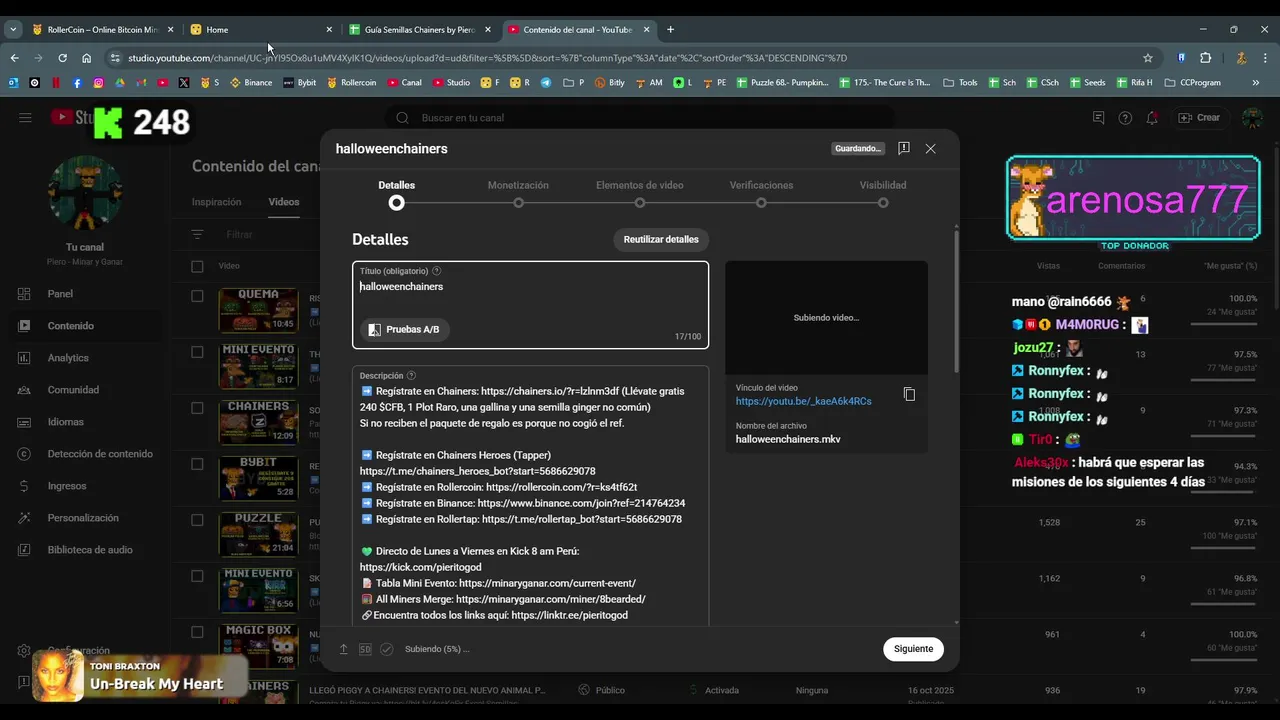
Task: Switch to the Videos content tab
Action: (x=284, y=202)
